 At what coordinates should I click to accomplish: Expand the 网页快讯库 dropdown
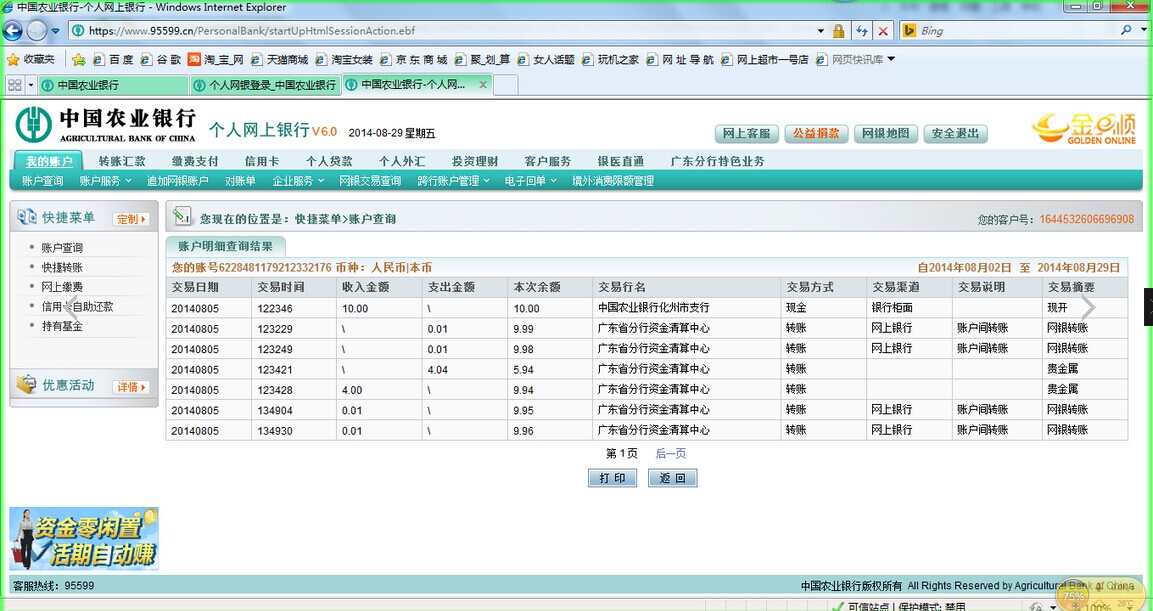coord(892,59)
